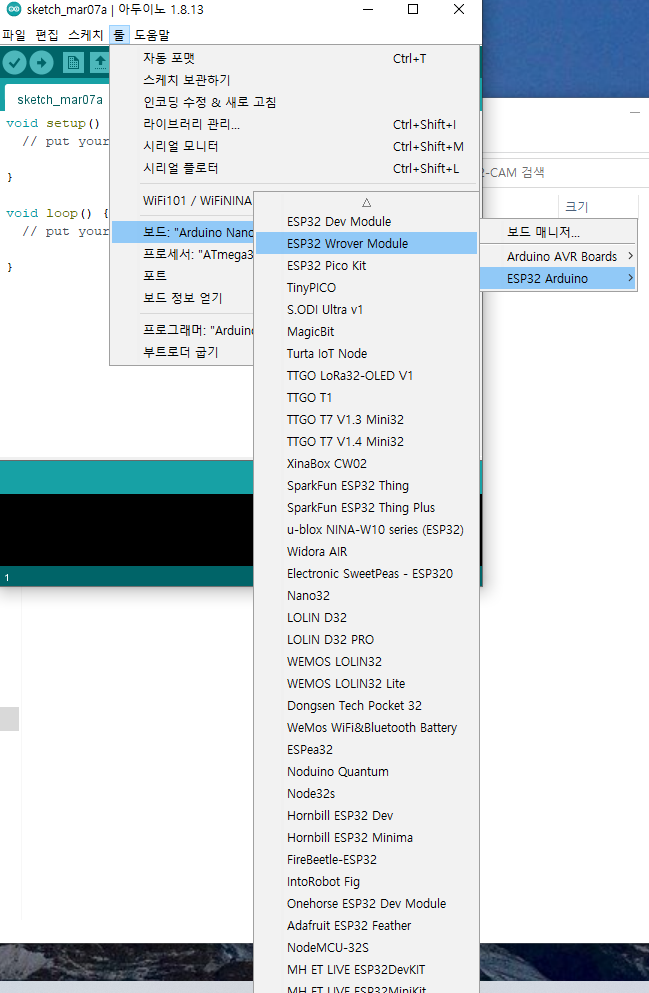Choose 부트로더 굽기 entry
Screen dimensions: 649x993
point(183,352)
